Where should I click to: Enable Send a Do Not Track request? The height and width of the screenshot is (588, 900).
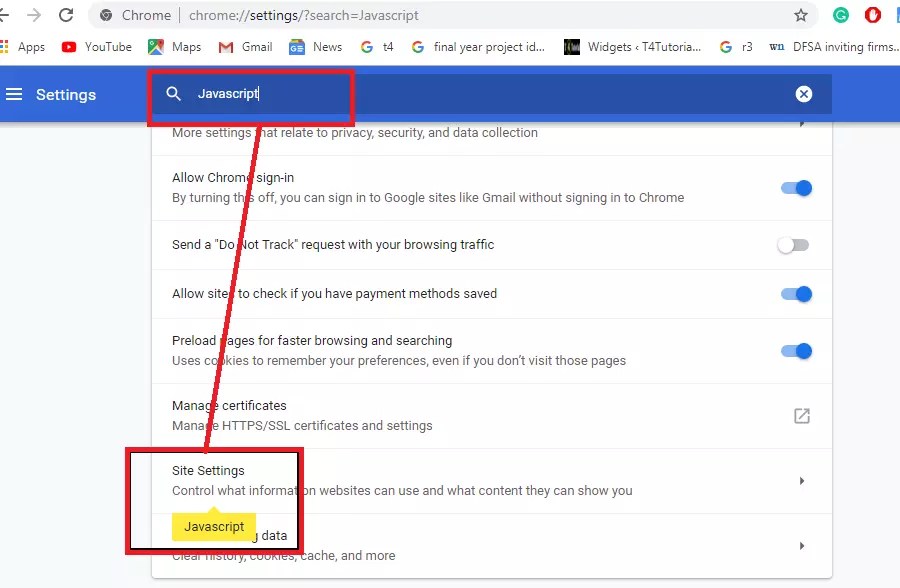click(795, 243)
